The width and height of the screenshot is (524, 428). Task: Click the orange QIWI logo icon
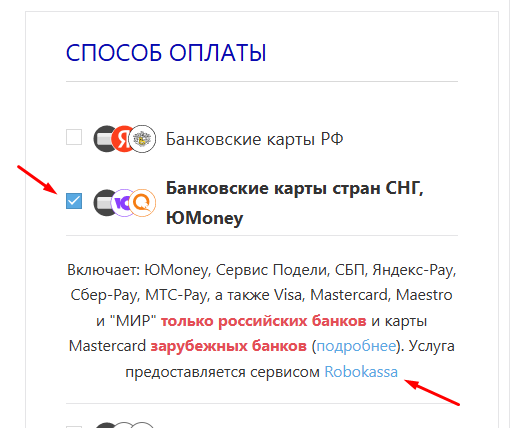point(143,202)
